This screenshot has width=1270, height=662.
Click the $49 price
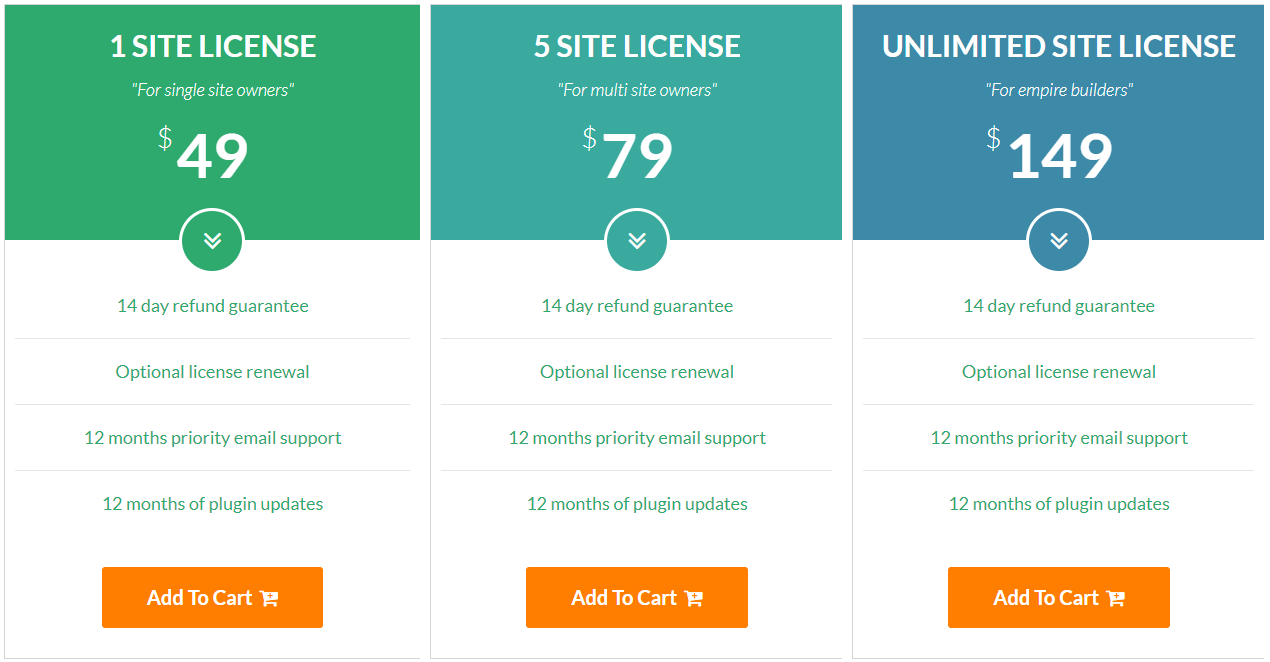205,155
